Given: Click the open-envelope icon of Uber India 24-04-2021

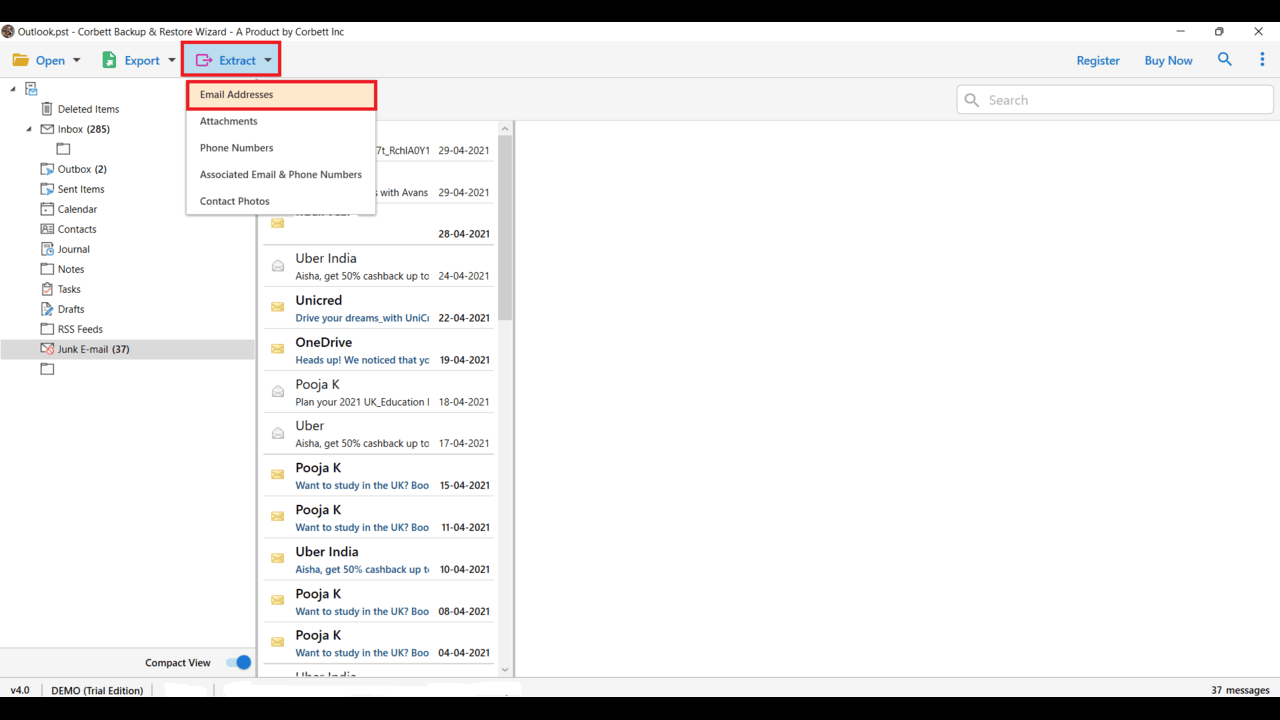Looking at the screenshot, I should click(x=278, y=266).
